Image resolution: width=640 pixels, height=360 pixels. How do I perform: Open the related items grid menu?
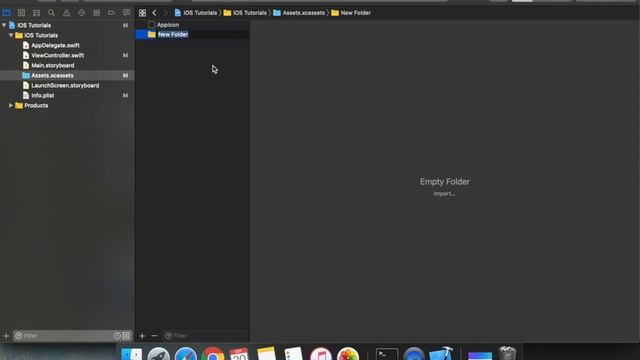tap(142, 13)
